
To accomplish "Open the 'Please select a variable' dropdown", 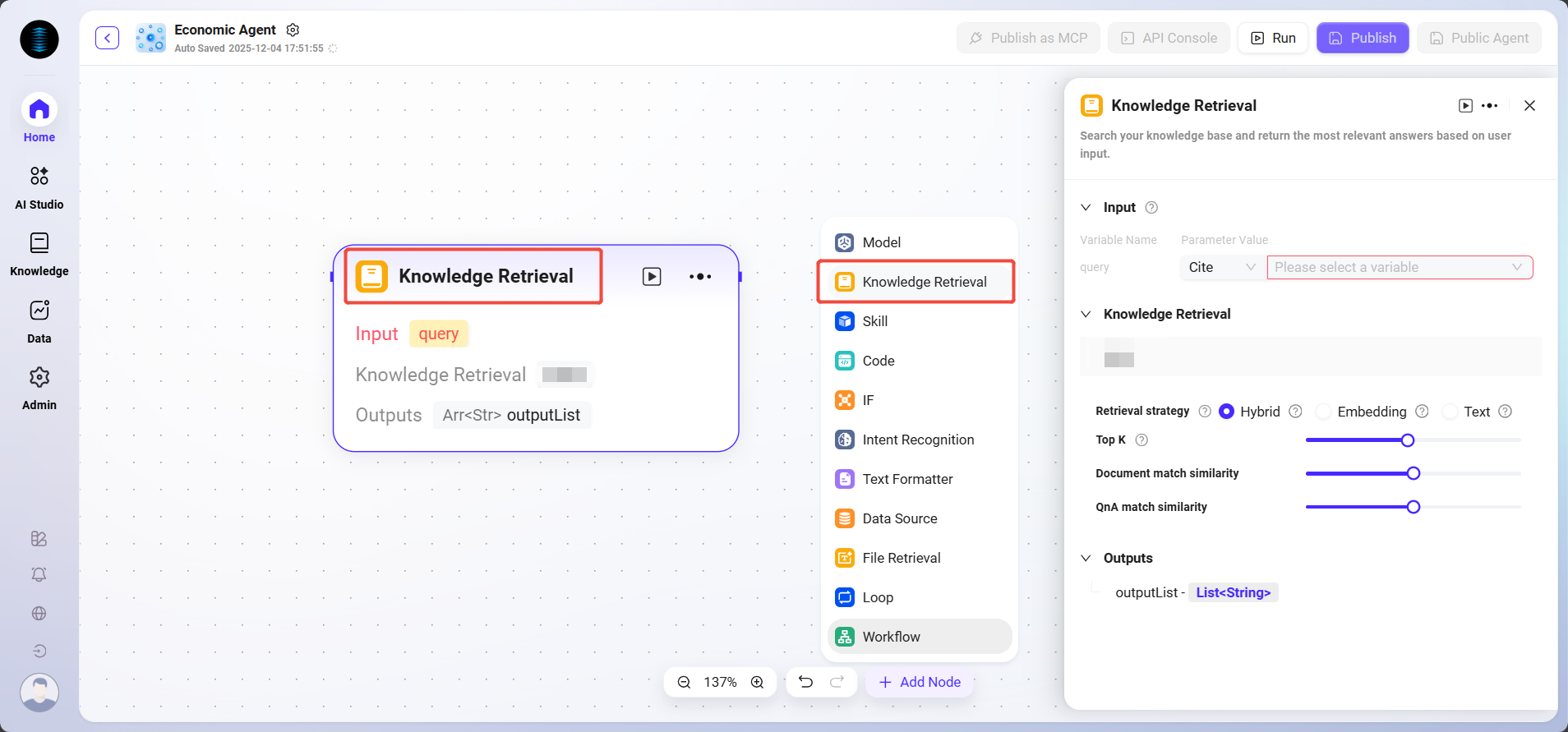I will click(1399, 267).
